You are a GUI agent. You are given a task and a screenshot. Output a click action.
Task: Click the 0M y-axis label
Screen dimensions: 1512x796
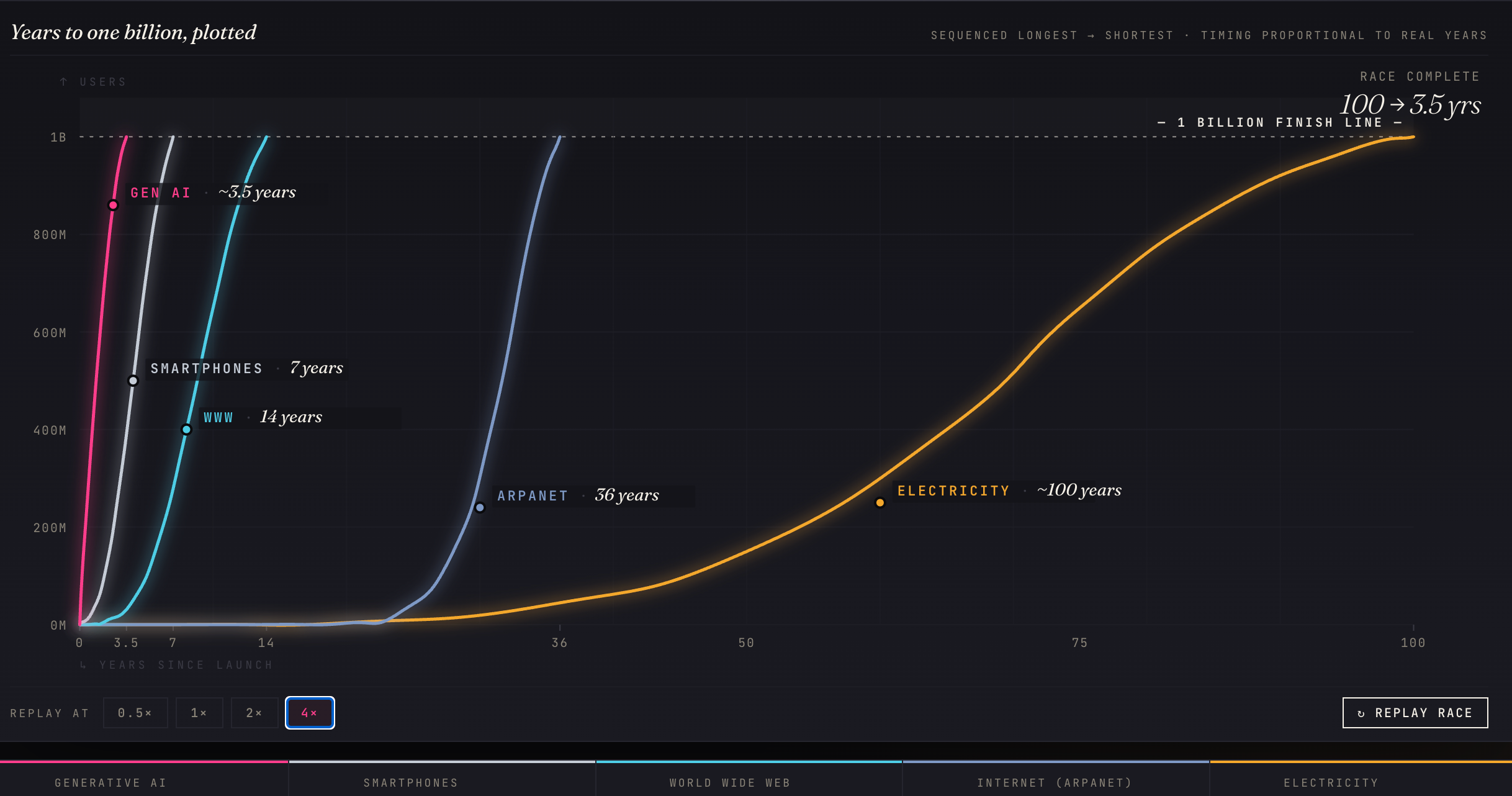point(58,625)
